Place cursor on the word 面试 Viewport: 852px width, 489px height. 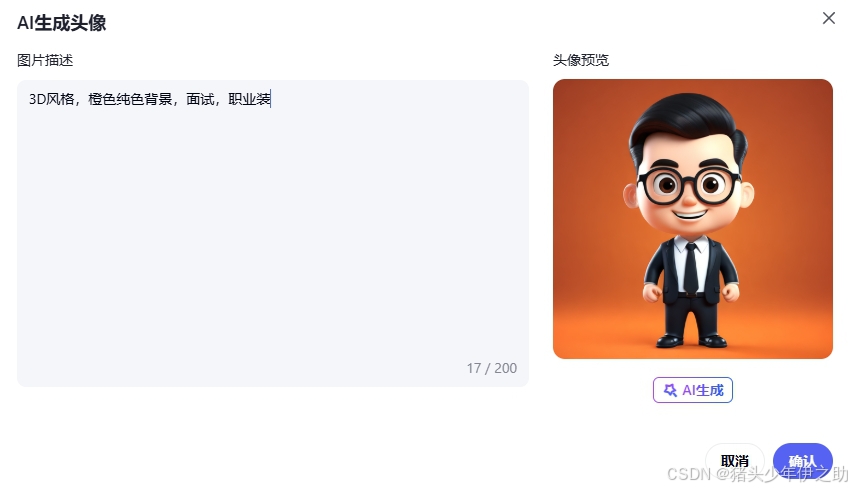[x=200, y=99]
